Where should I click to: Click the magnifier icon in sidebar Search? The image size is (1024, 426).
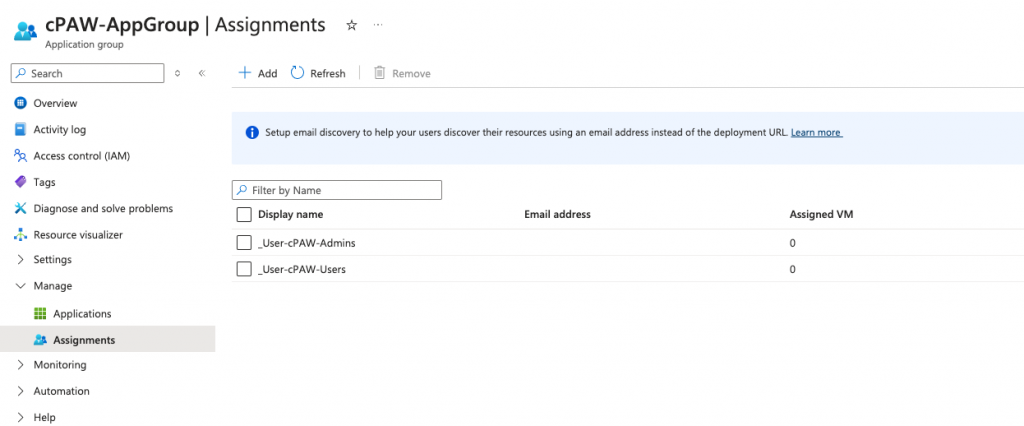[x=21, y=73]
